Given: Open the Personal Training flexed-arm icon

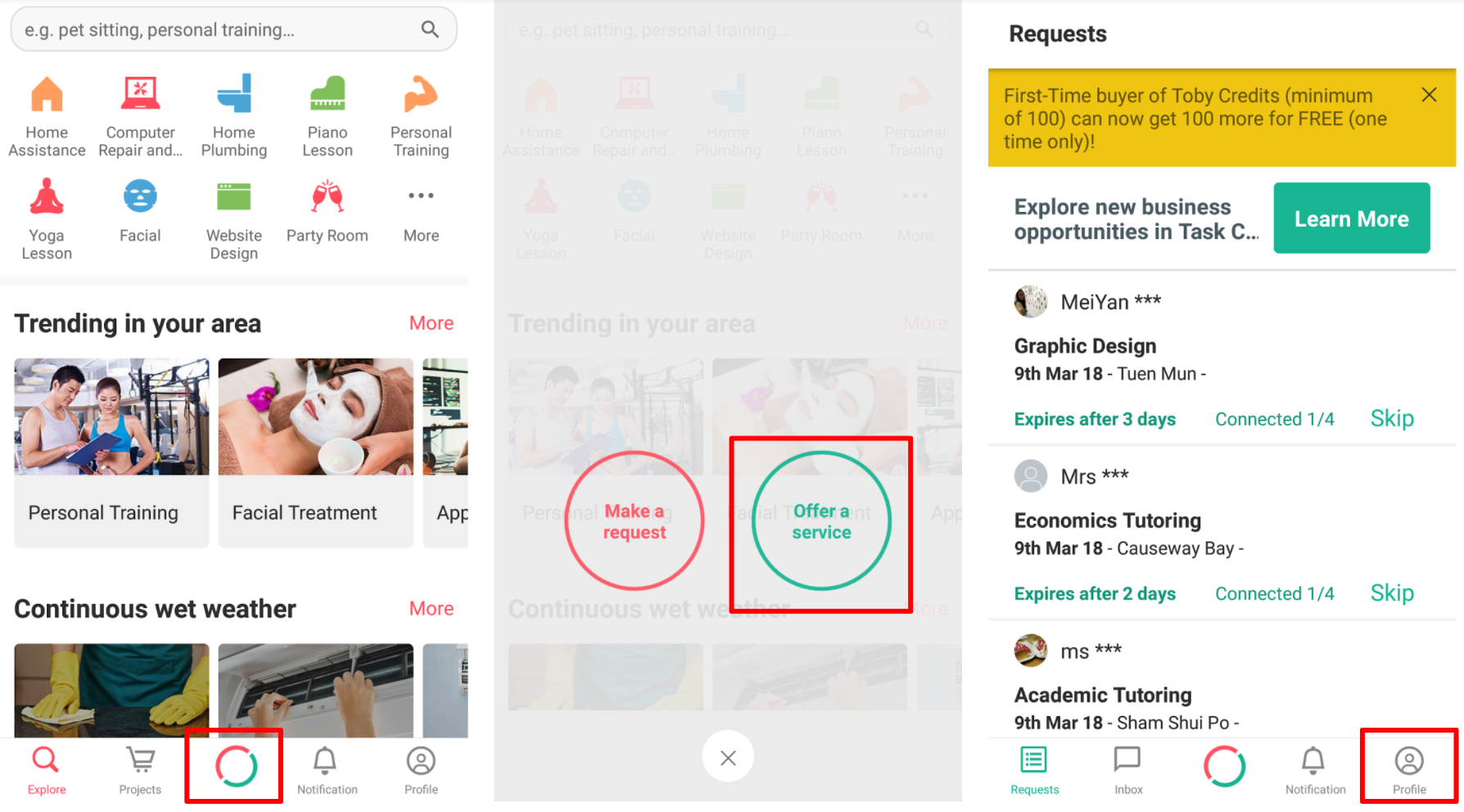Looking at the screenshot, I should click(421, 94).
